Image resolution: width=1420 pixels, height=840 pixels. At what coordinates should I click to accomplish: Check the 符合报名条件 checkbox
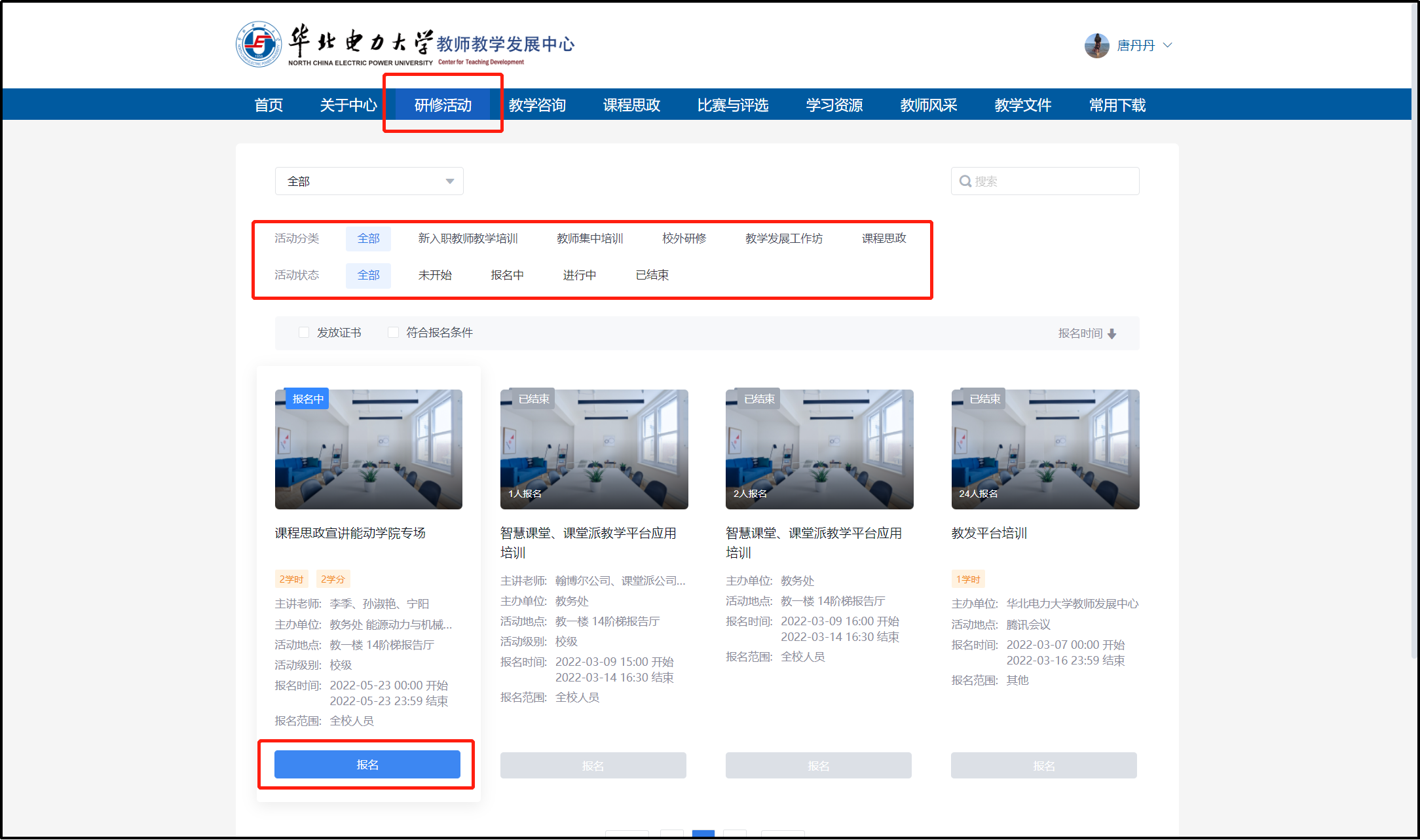click(x=393, y=333)
